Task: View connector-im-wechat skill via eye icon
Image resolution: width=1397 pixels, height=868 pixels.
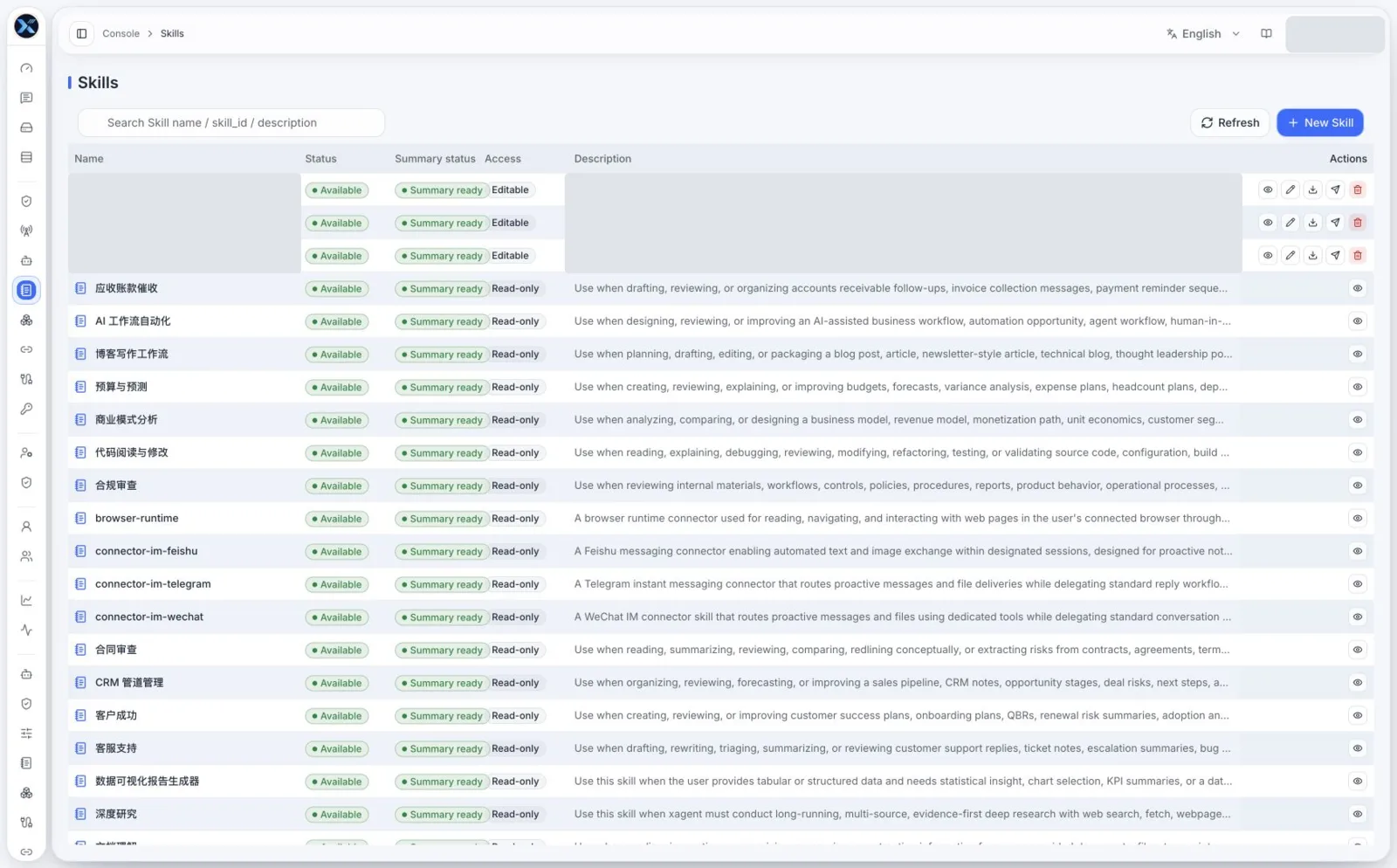Action: coord(1357,617)
